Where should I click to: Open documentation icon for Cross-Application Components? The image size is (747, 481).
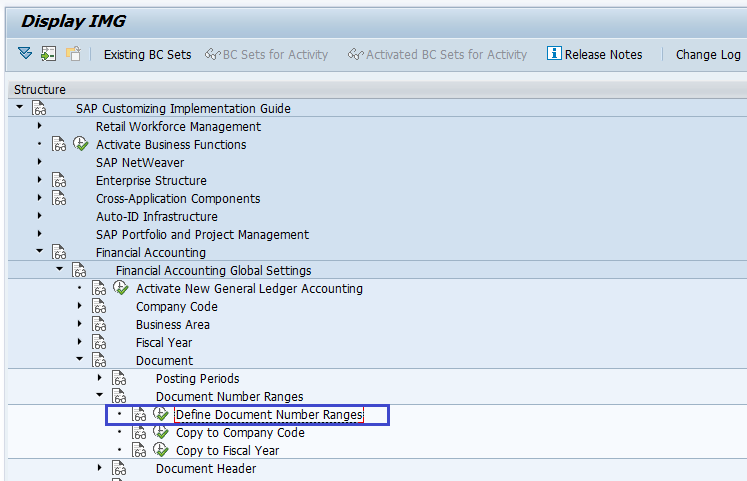[59, 198]
